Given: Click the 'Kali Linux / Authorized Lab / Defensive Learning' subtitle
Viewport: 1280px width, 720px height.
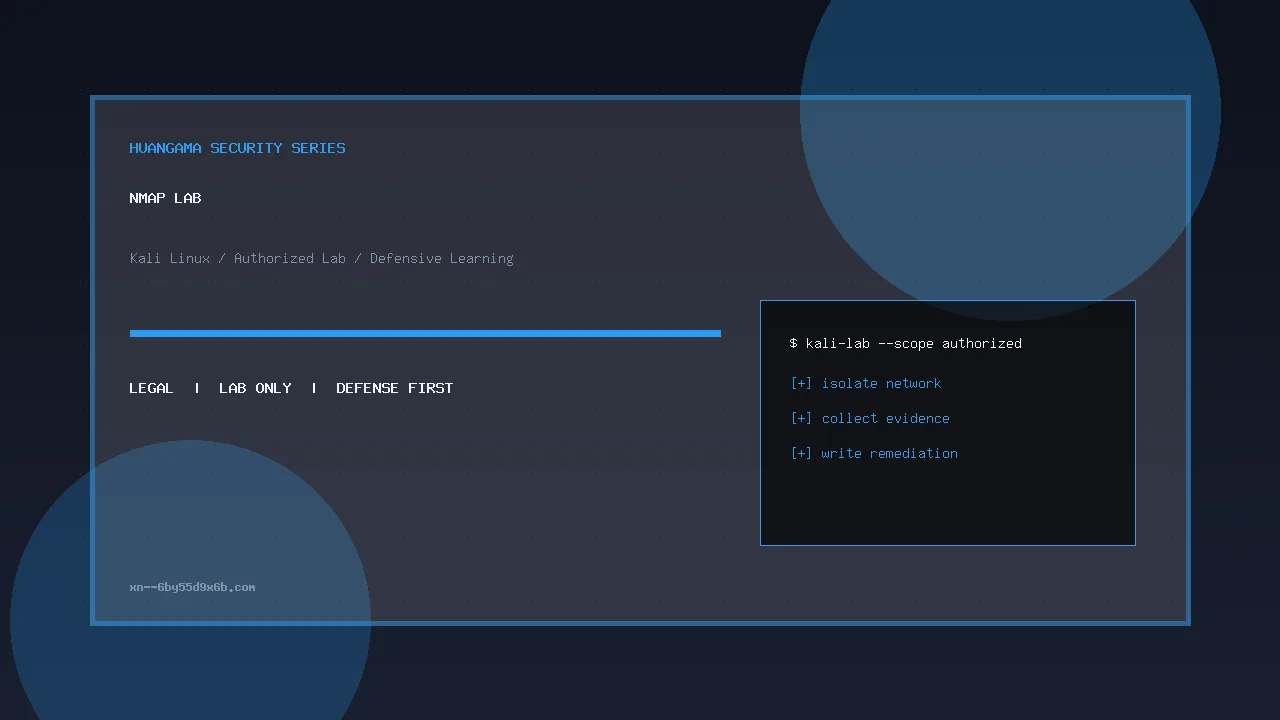Looking at the screenshot, I should pyautogui.click(x=321, y=258).
